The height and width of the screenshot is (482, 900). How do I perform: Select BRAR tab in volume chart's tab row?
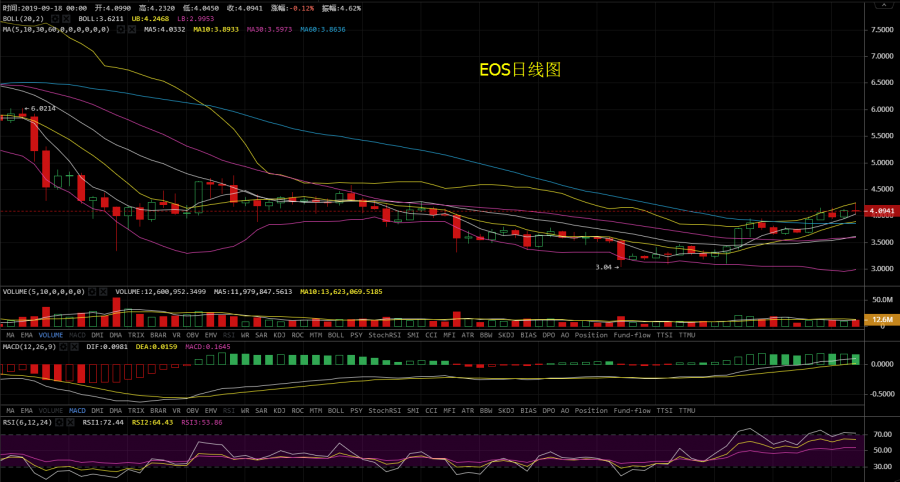[x=158, y=334]
